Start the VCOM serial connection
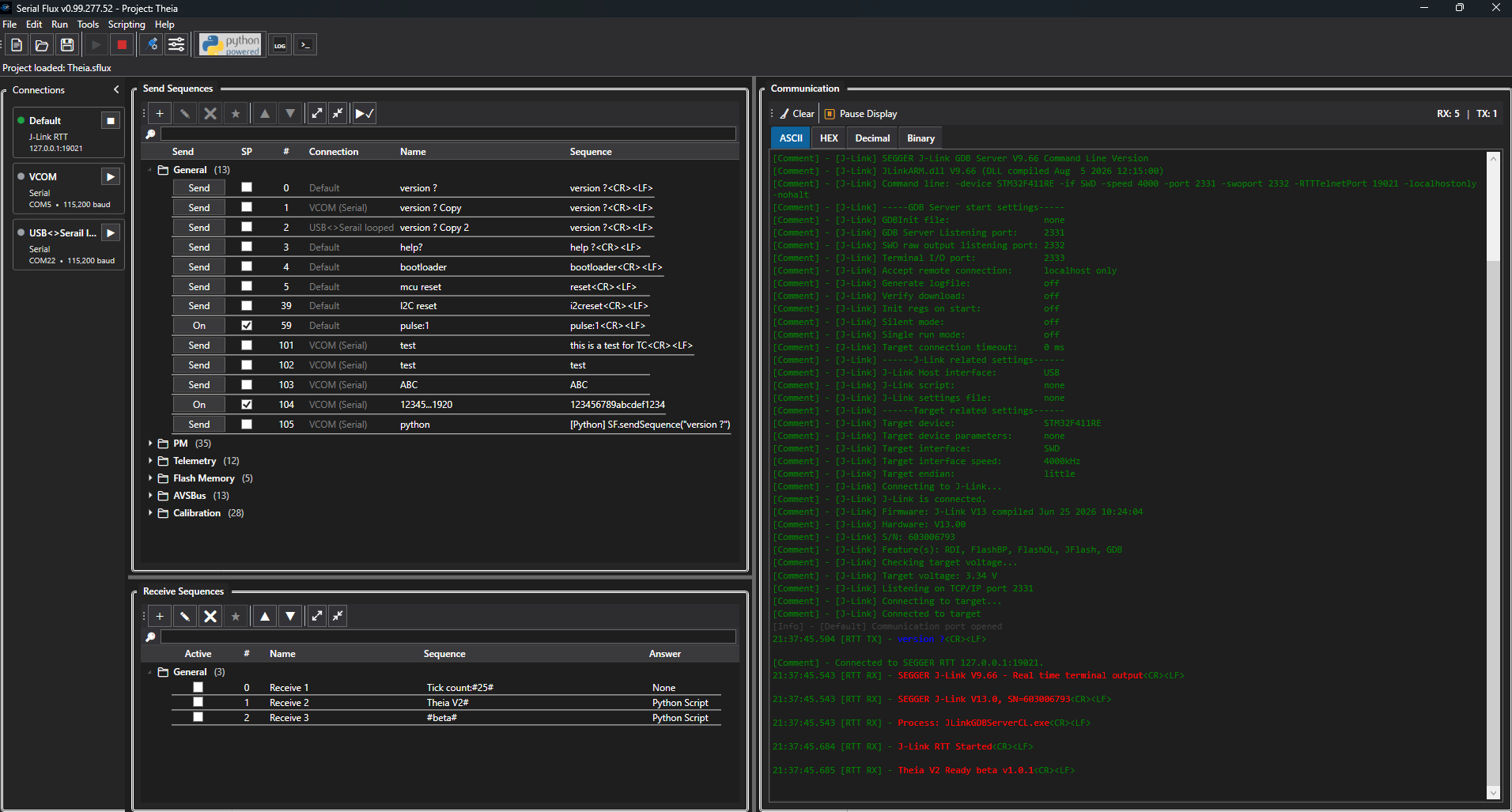 (111, 177)
